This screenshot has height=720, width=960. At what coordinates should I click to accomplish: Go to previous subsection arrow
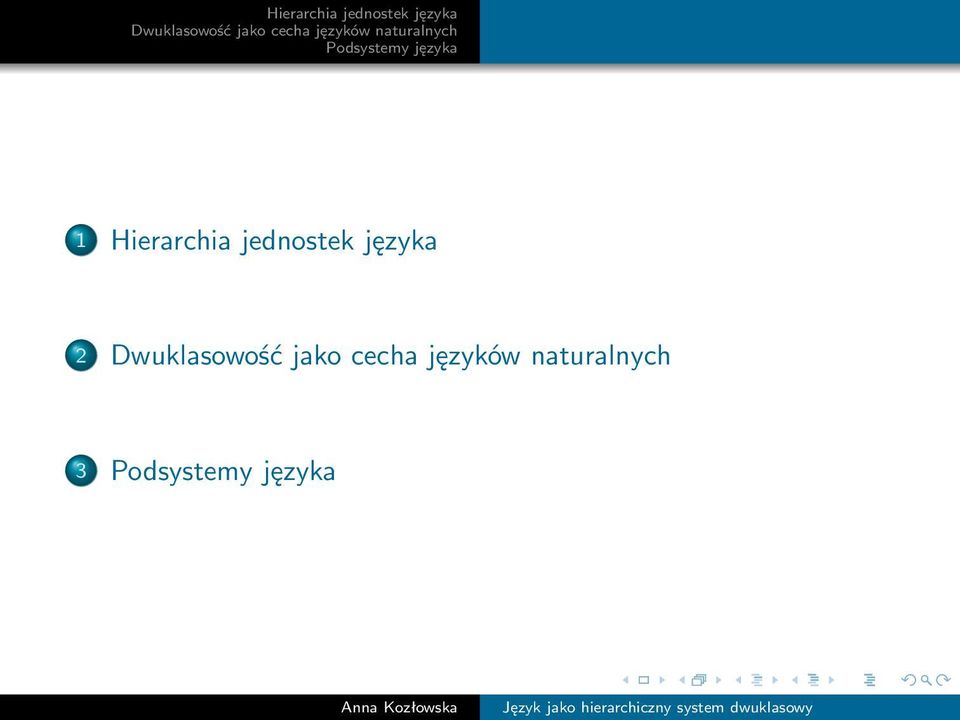point(738,680)
